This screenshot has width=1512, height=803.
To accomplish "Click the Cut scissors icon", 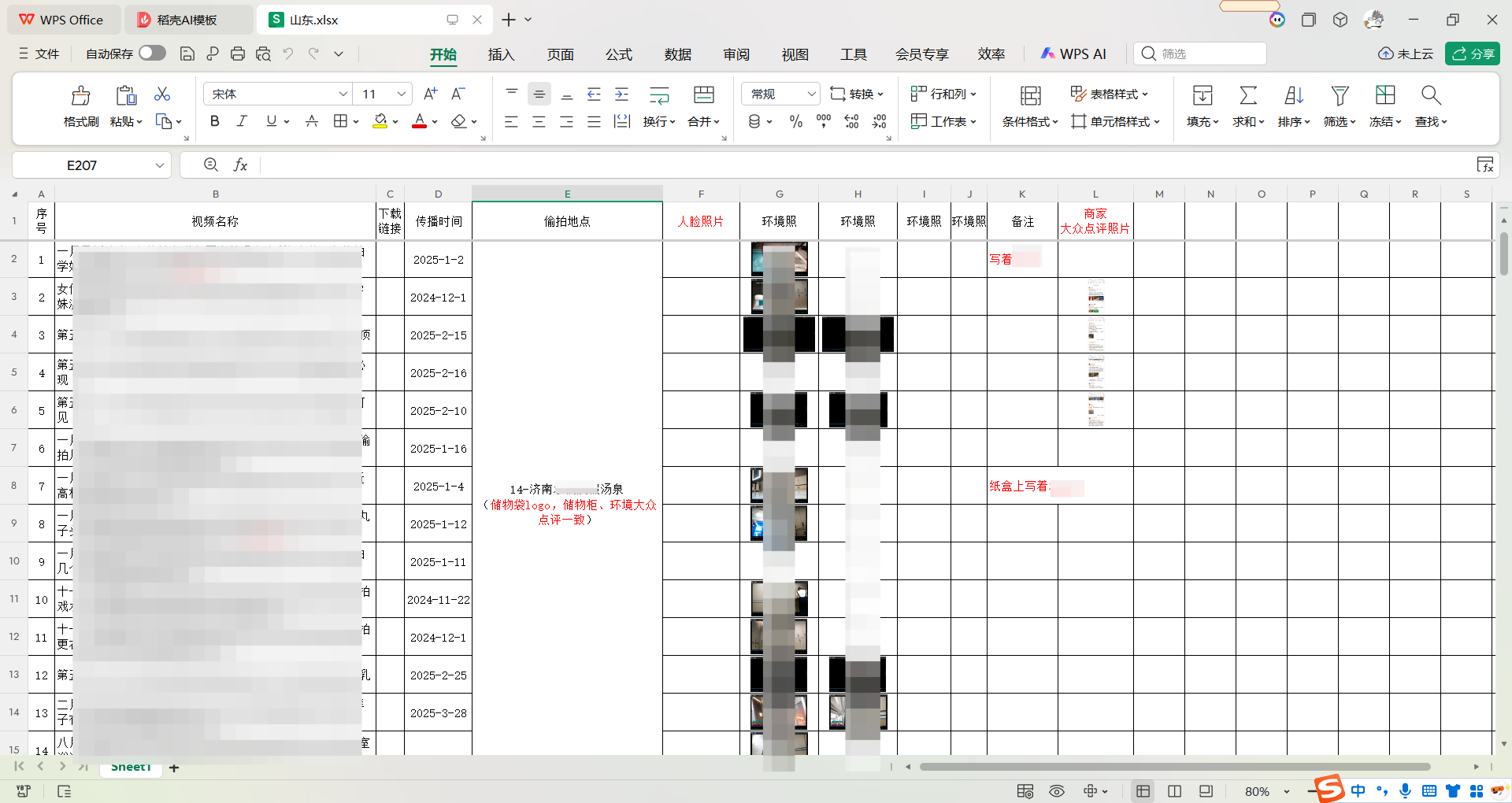I will pos(162,94).
